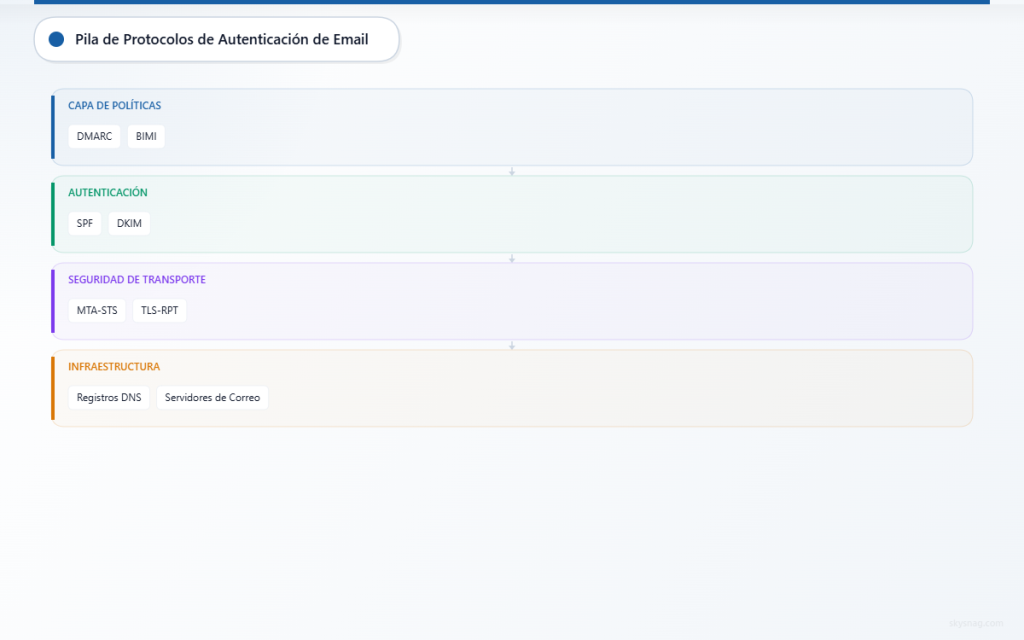Viewport: 1024px width, 640px height.
Task: Click the CAPA DE POLÍTICAS heading
Action: 114,105
